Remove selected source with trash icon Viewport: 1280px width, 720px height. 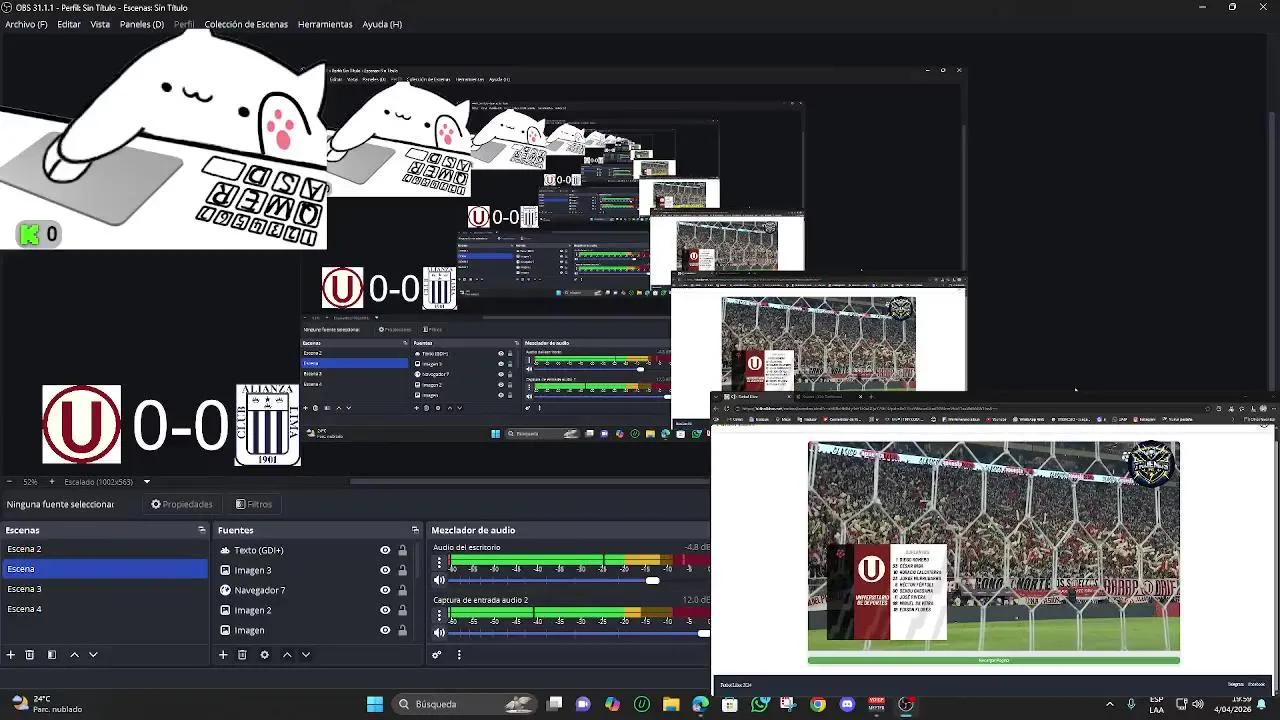tap(242, 655)
